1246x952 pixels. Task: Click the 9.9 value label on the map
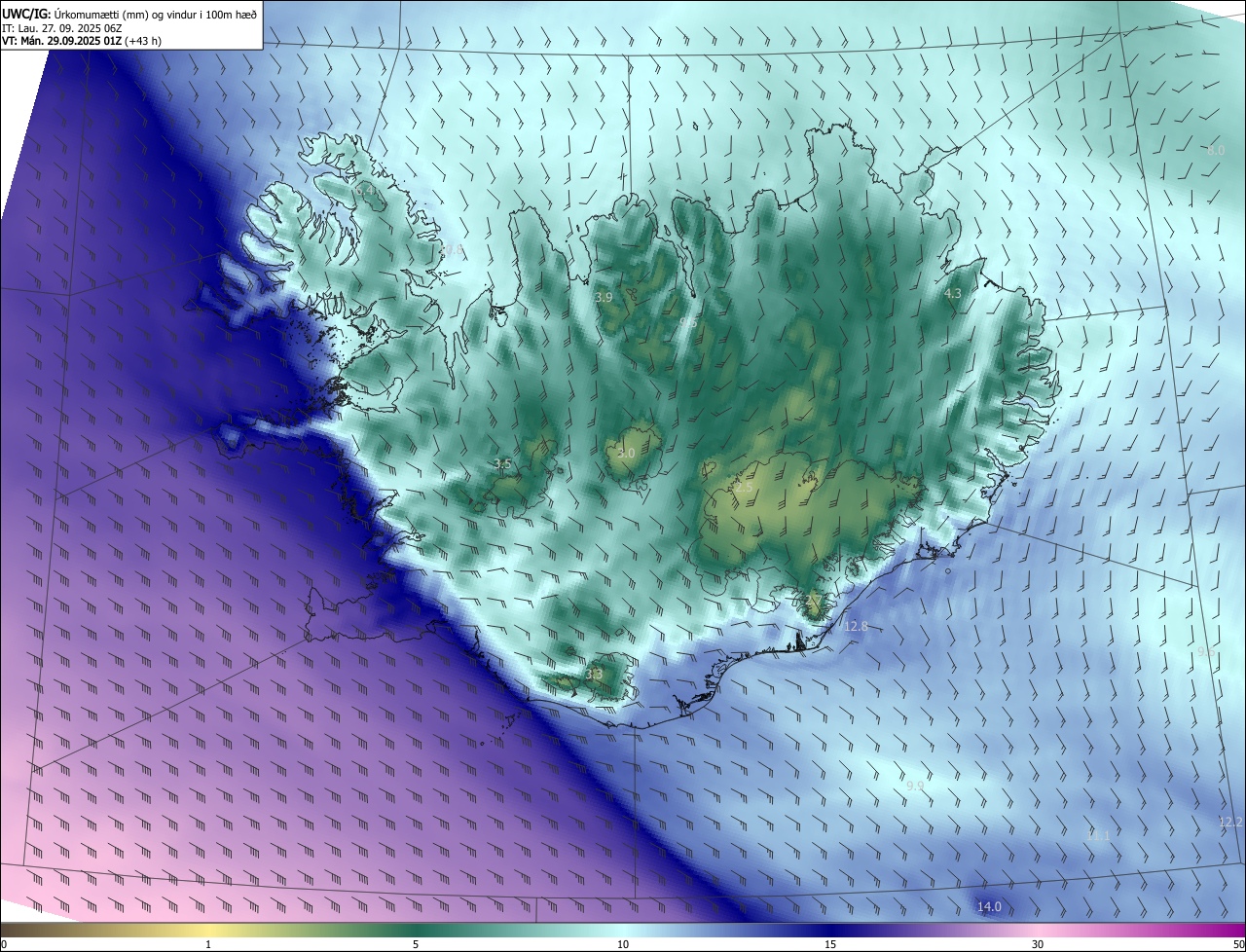click(x=915, y=786)
